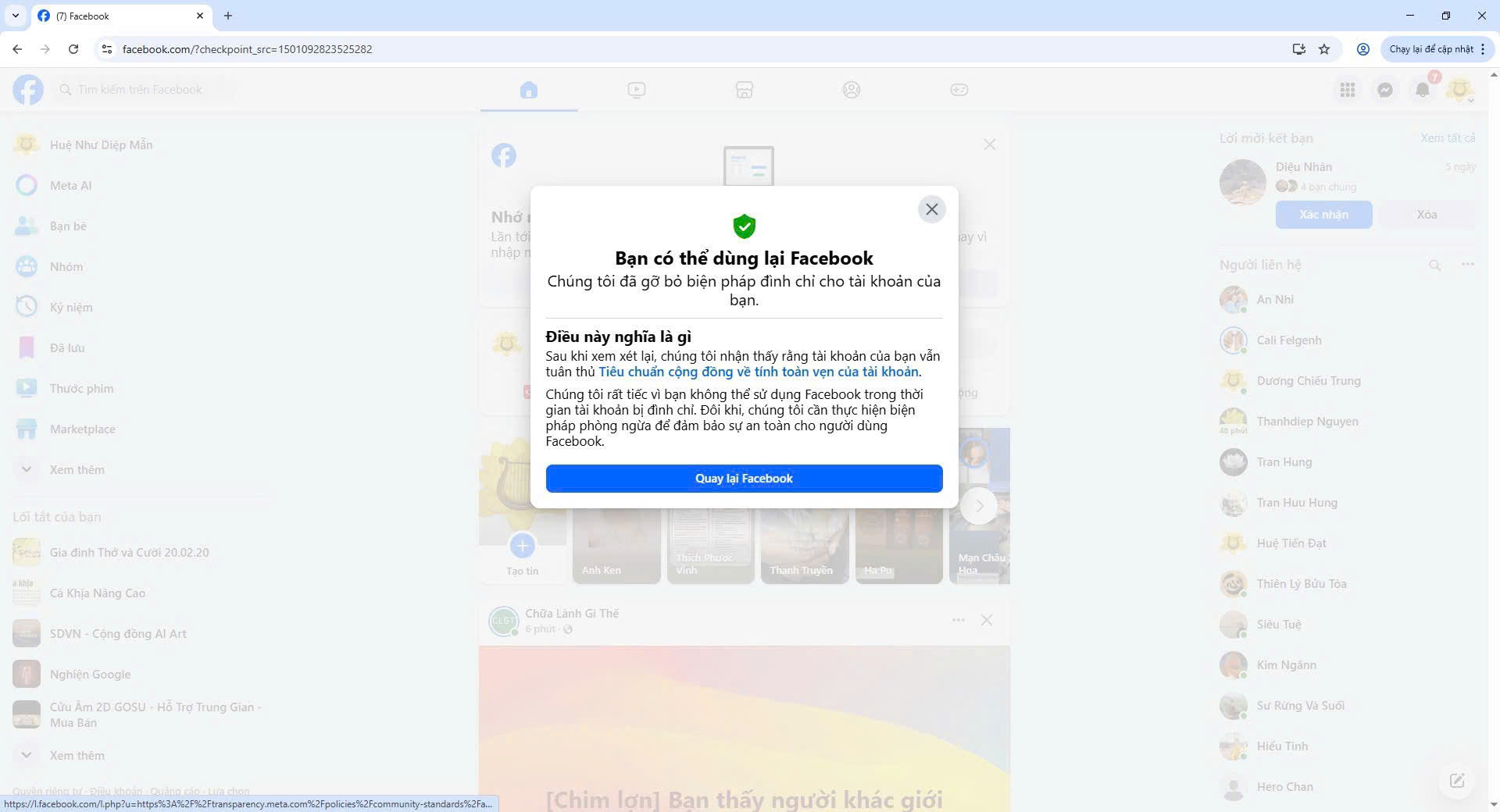Image resolution: width=1500 pixels, height=812 pixels.
Task: Close the account restored dialog
Action: pos(931,209)
